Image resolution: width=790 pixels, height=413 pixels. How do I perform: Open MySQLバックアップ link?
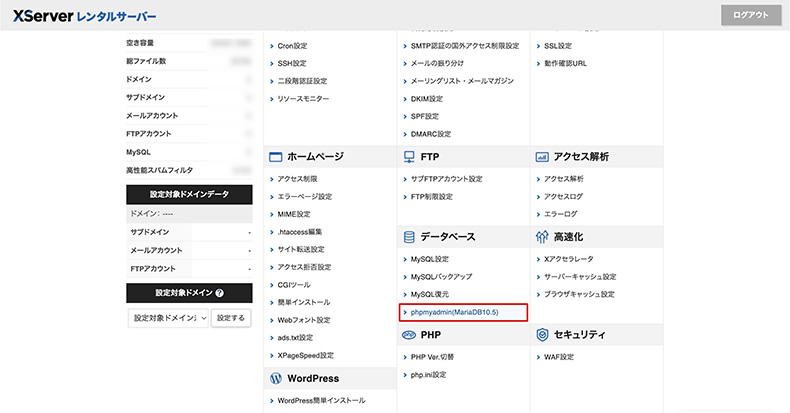point(441,276)
